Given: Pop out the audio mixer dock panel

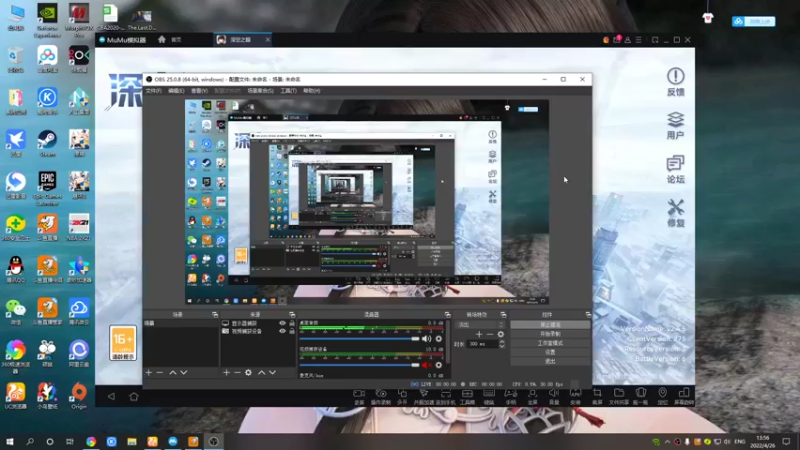Looking at the screenshot, I should pos(447,315).
